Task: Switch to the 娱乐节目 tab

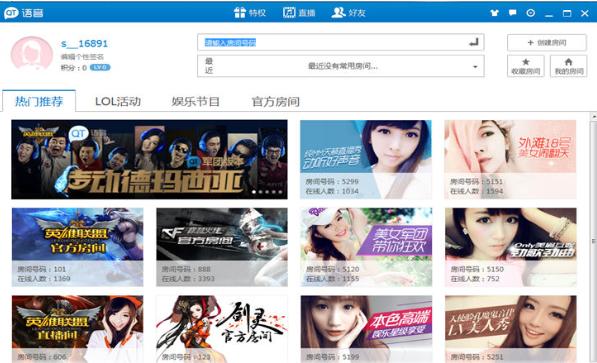Action: [x=195, y=102]
